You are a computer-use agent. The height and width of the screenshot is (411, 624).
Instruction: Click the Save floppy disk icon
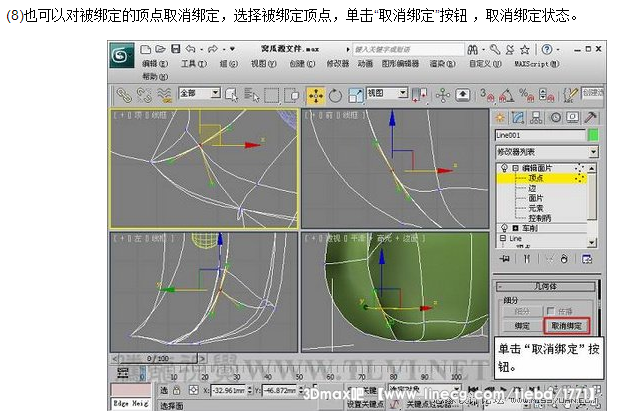point(176,49)
